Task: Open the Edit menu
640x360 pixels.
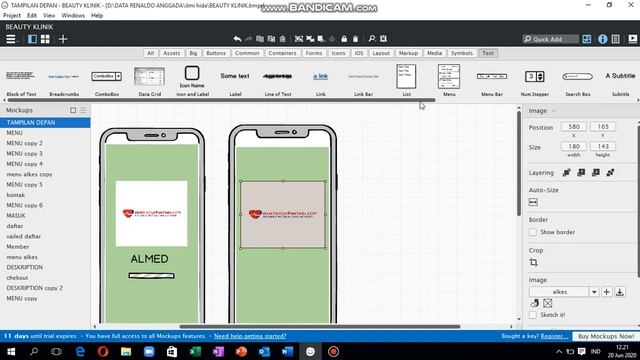Action: click(32, 16)
